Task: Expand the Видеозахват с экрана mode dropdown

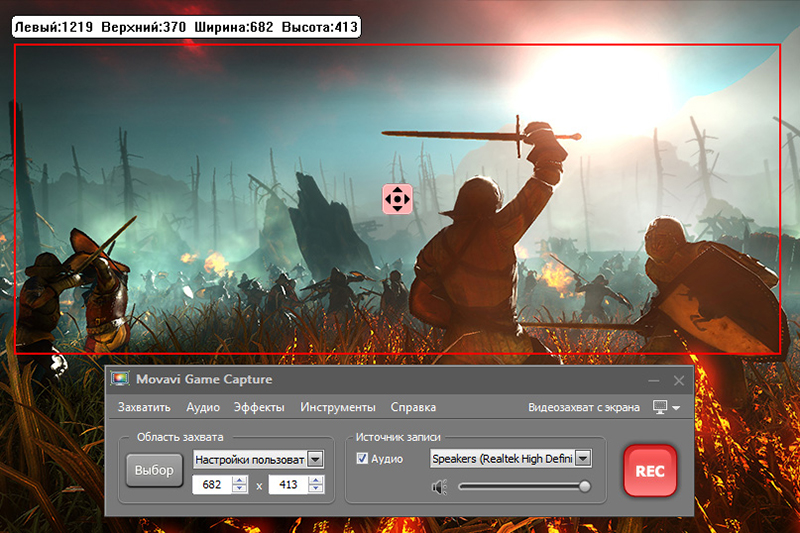Action: [677, 408]
